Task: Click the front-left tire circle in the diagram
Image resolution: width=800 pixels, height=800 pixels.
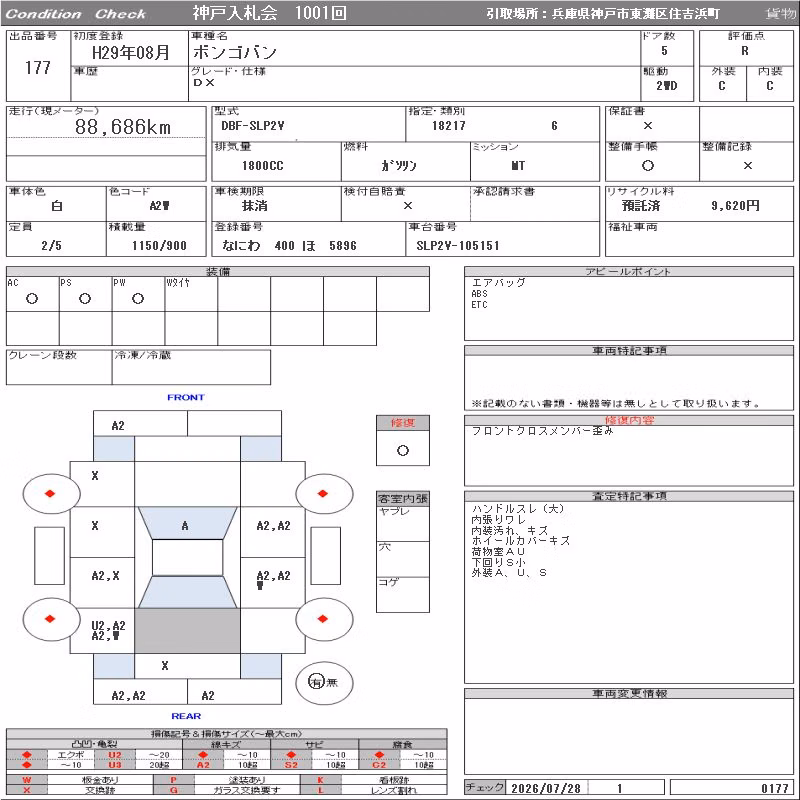Action: (51, 493)
